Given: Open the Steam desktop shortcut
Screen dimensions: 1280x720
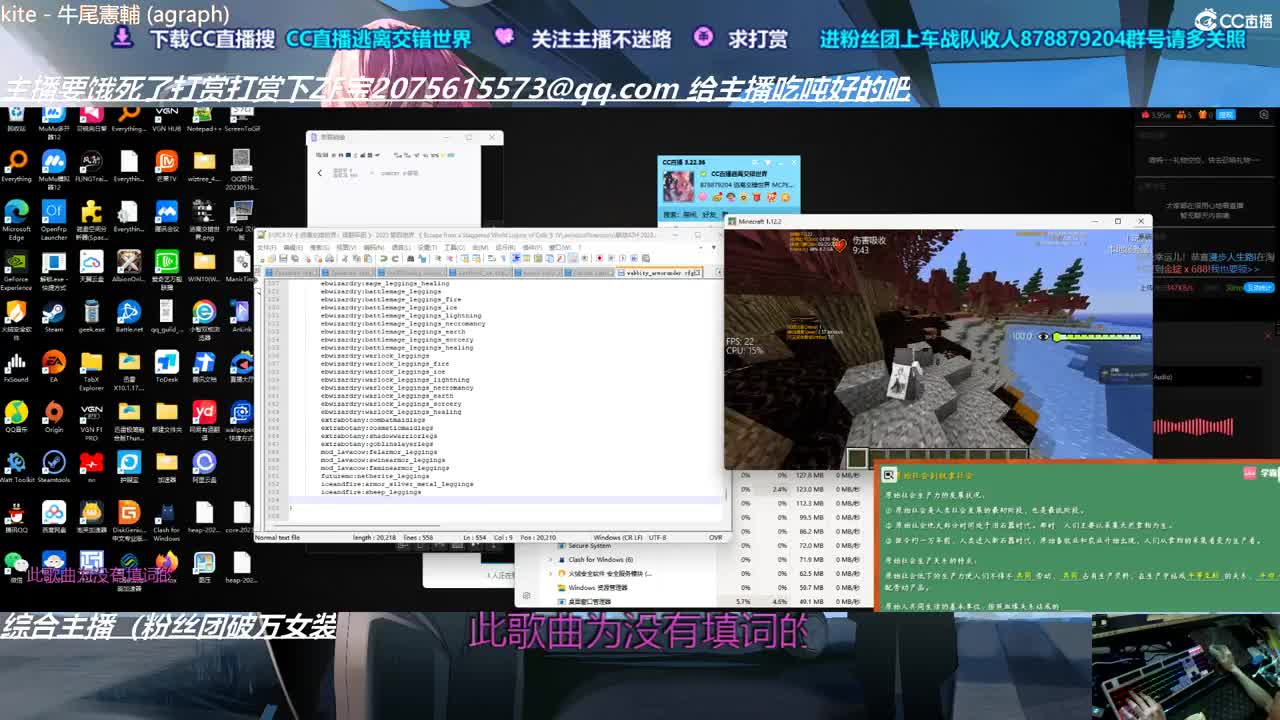Looking at the screenshot, I should pyautogui.click(x=53, y=316).
